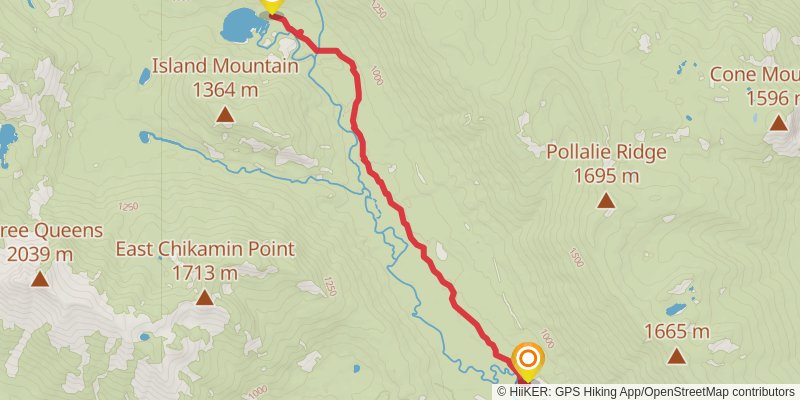The height and width of the screenshot is (400, 800).
Task: Click the Island Mountain peak triangle icon
Action: click(x=225, y=115)
